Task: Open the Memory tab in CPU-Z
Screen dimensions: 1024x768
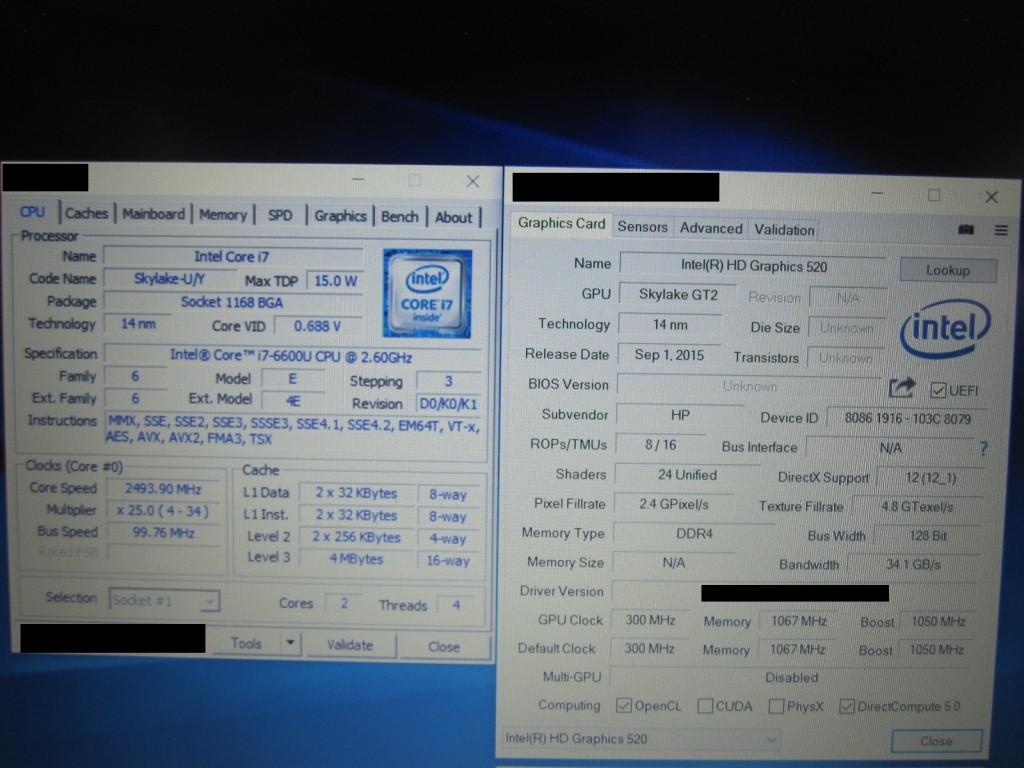Action: [x=223, y=215]
